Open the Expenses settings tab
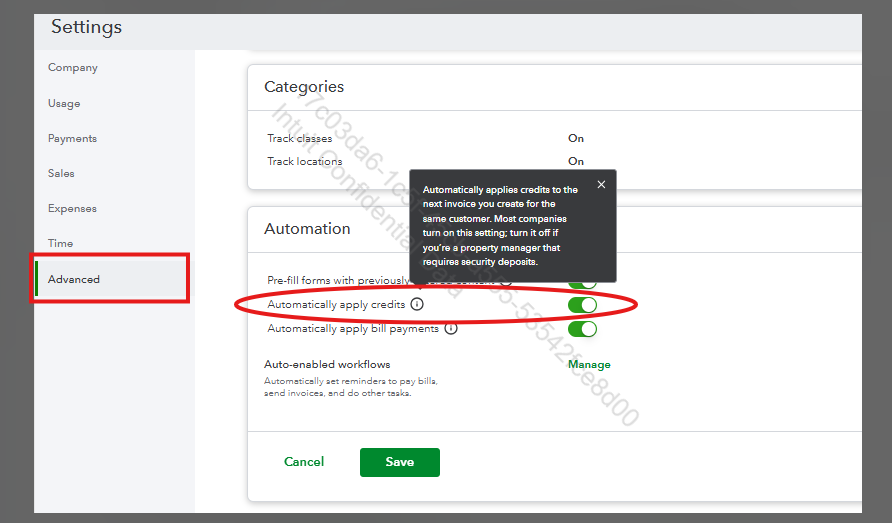Viewport: 892px width, 523px height. pos(72,208)
